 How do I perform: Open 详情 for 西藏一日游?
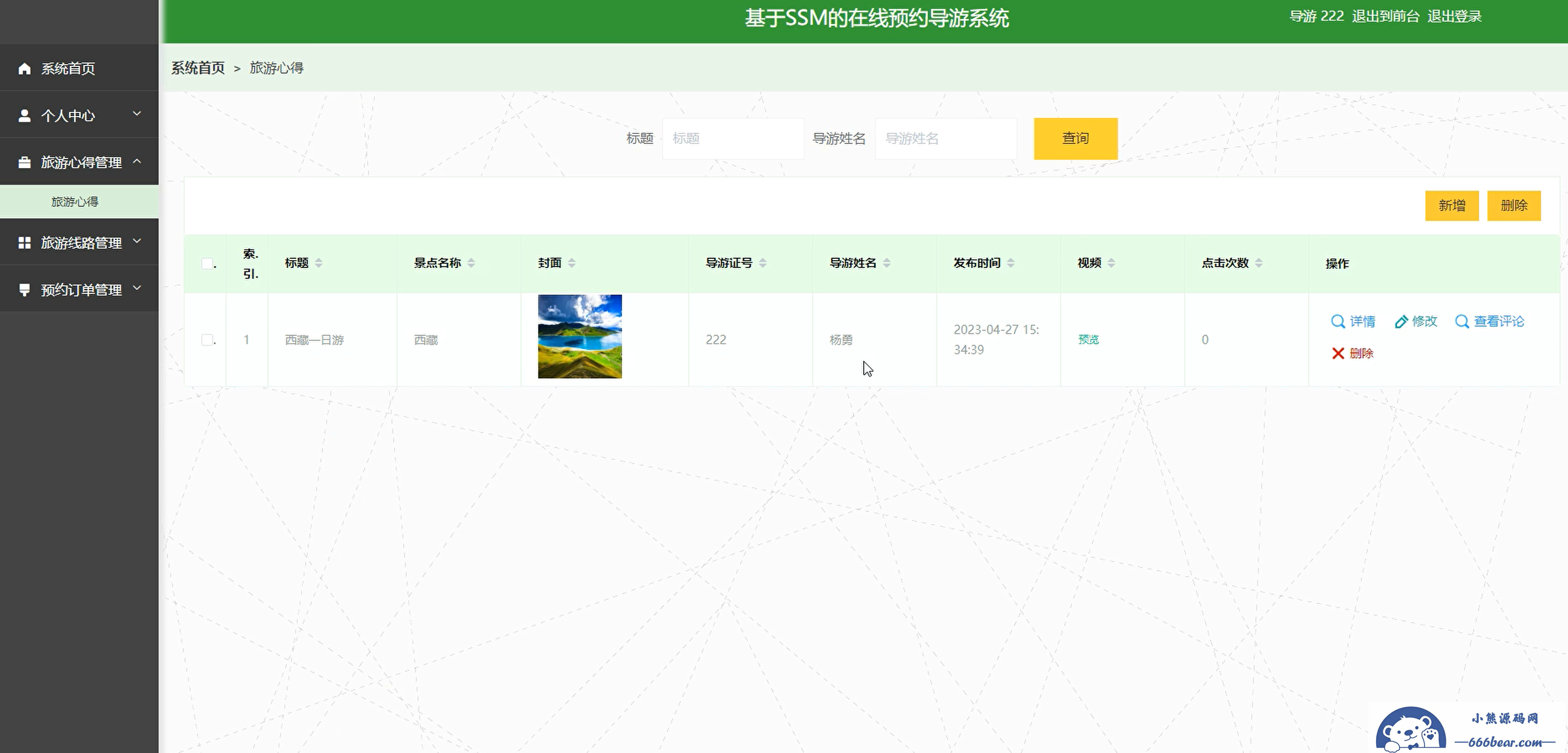[x=1353, y=322]
